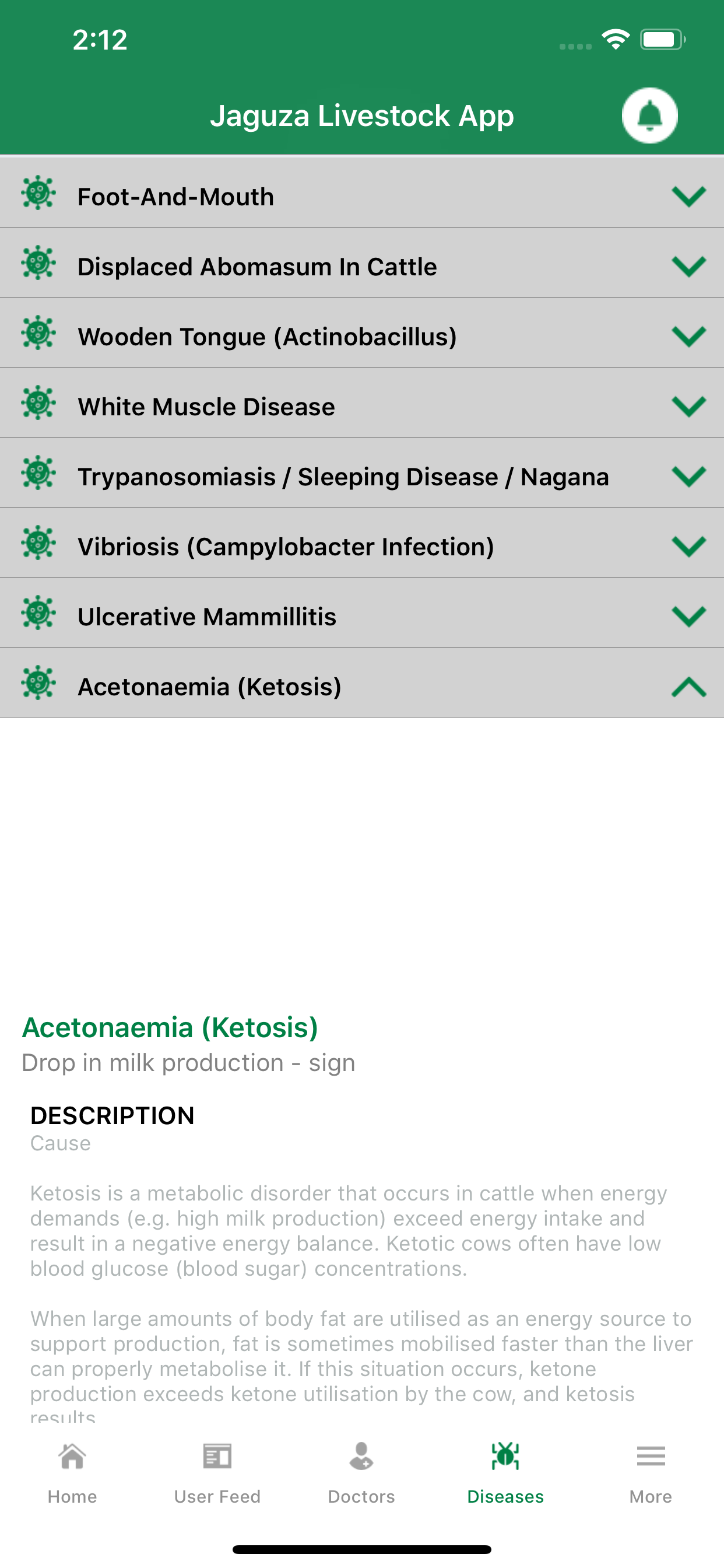Switch to the Doctors tab label
The height and width of the screenshot is (1568, 724).
361,1497
